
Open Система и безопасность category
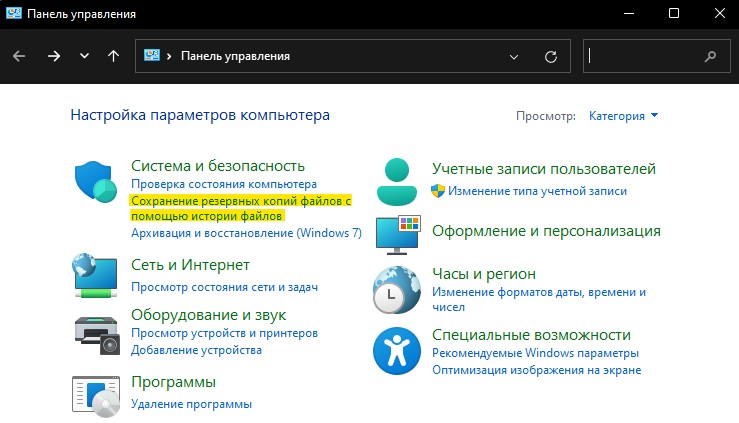[x=218, y=166]
